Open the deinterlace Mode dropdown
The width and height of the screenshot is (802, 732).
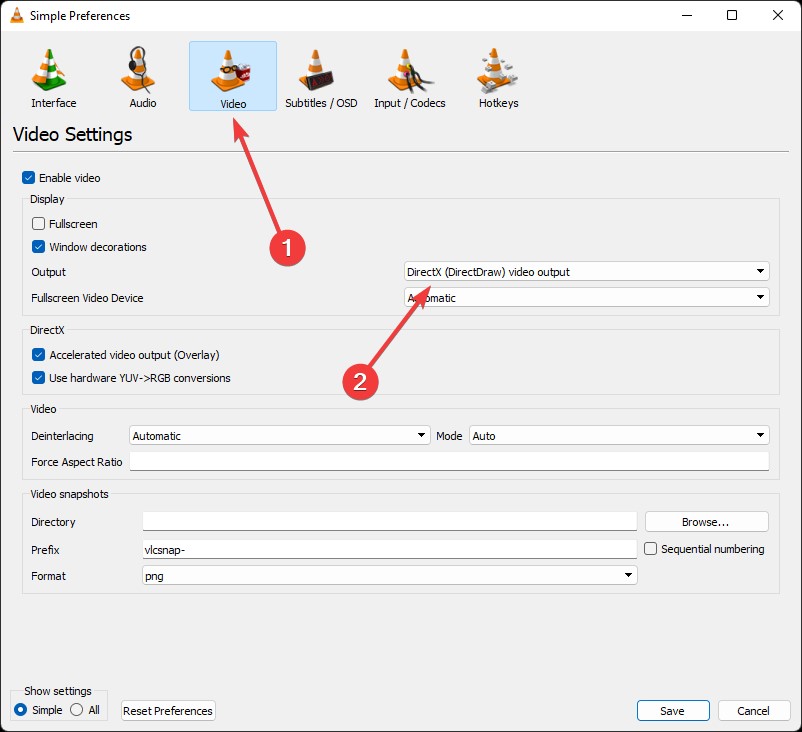(619, 435)
